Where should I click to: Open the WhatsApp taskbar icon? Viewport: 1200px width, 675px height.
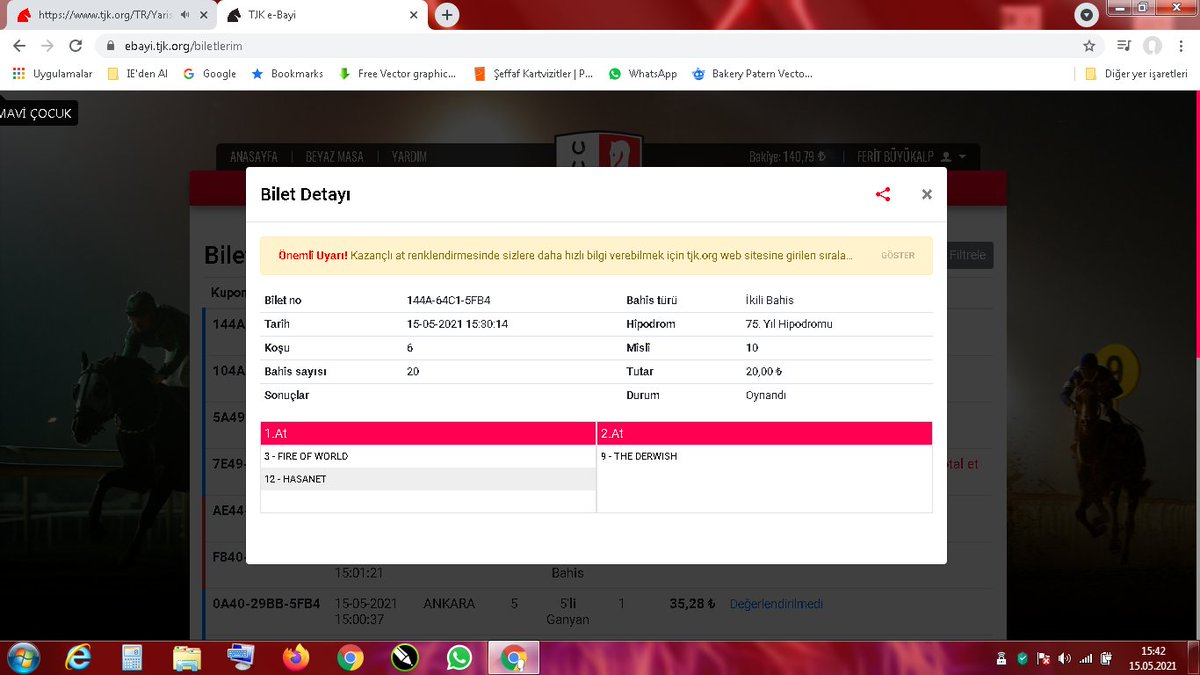pyautogui.click(x=459, y=658)
